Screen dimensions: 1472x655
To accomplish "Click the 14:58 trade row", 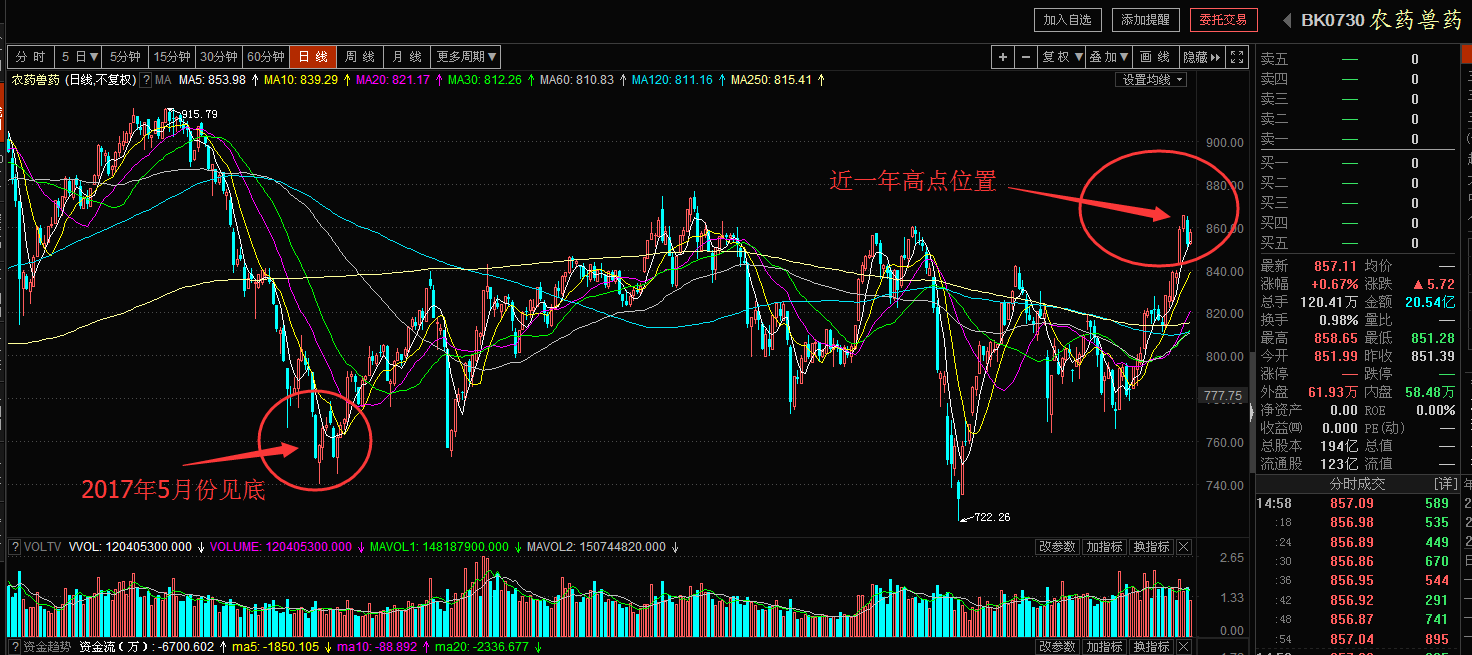I will coord(1356,503).
